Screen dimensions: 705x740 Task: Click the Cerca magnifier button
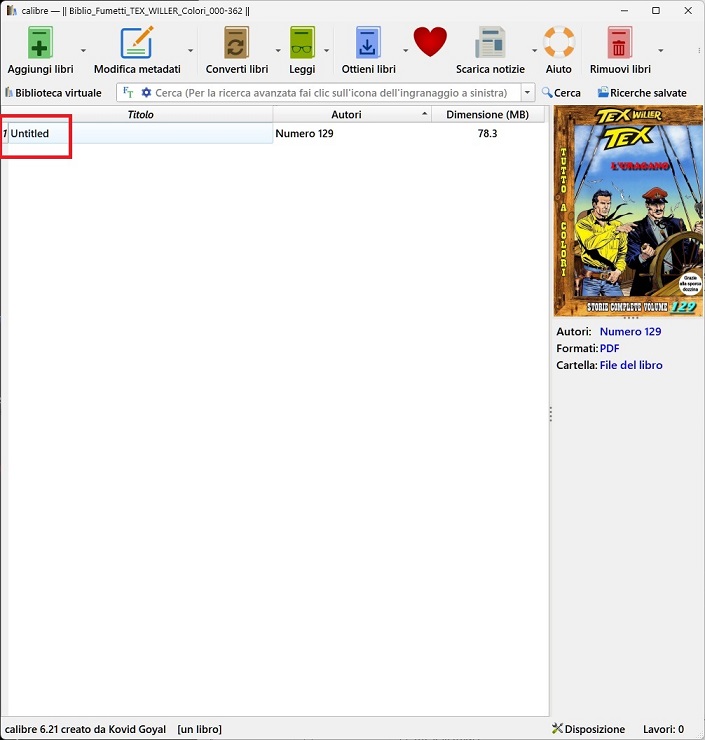click(x=561, y=92)
